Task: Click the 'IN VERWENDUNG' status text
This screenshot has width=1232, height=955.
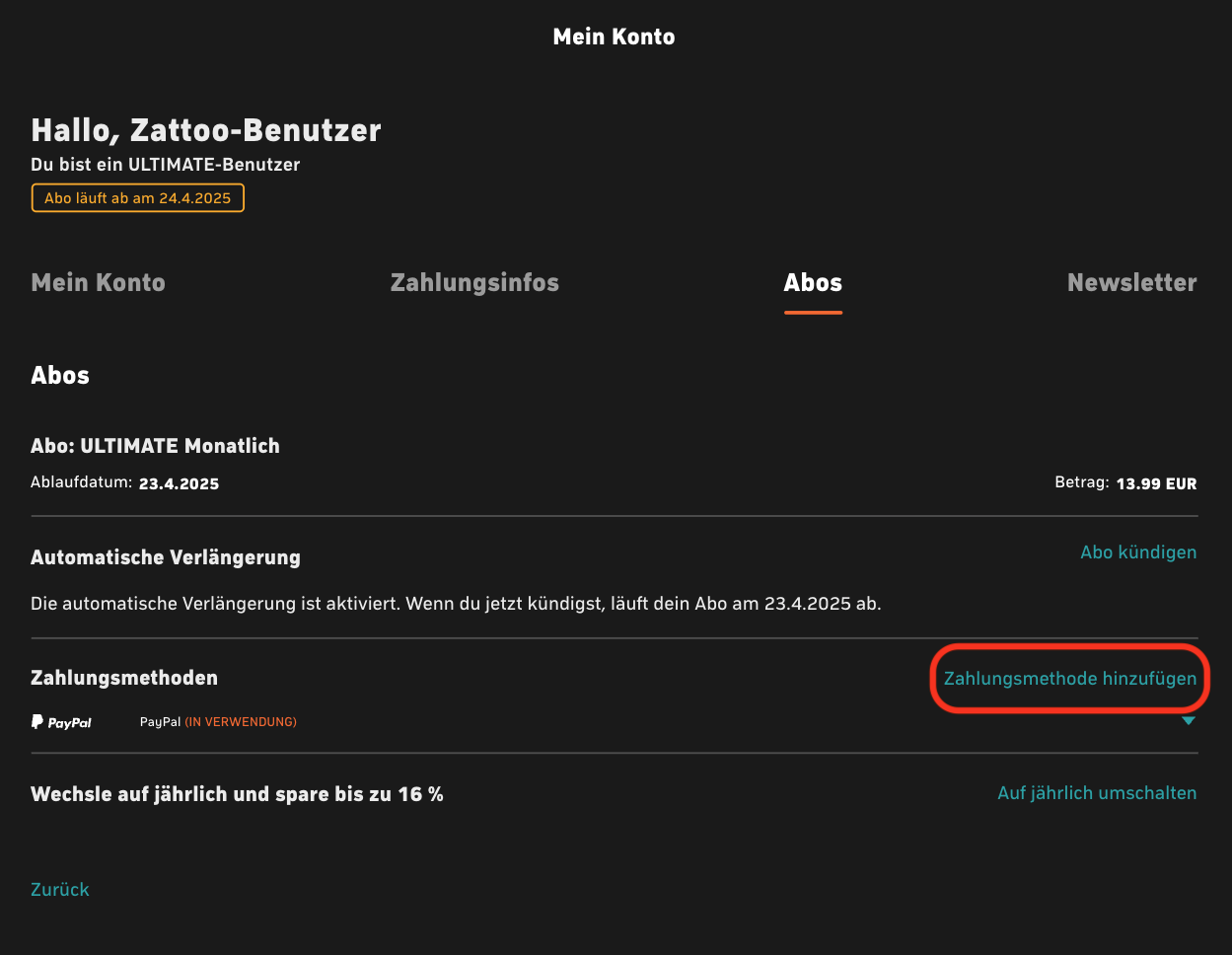Action: click(241, 722)
